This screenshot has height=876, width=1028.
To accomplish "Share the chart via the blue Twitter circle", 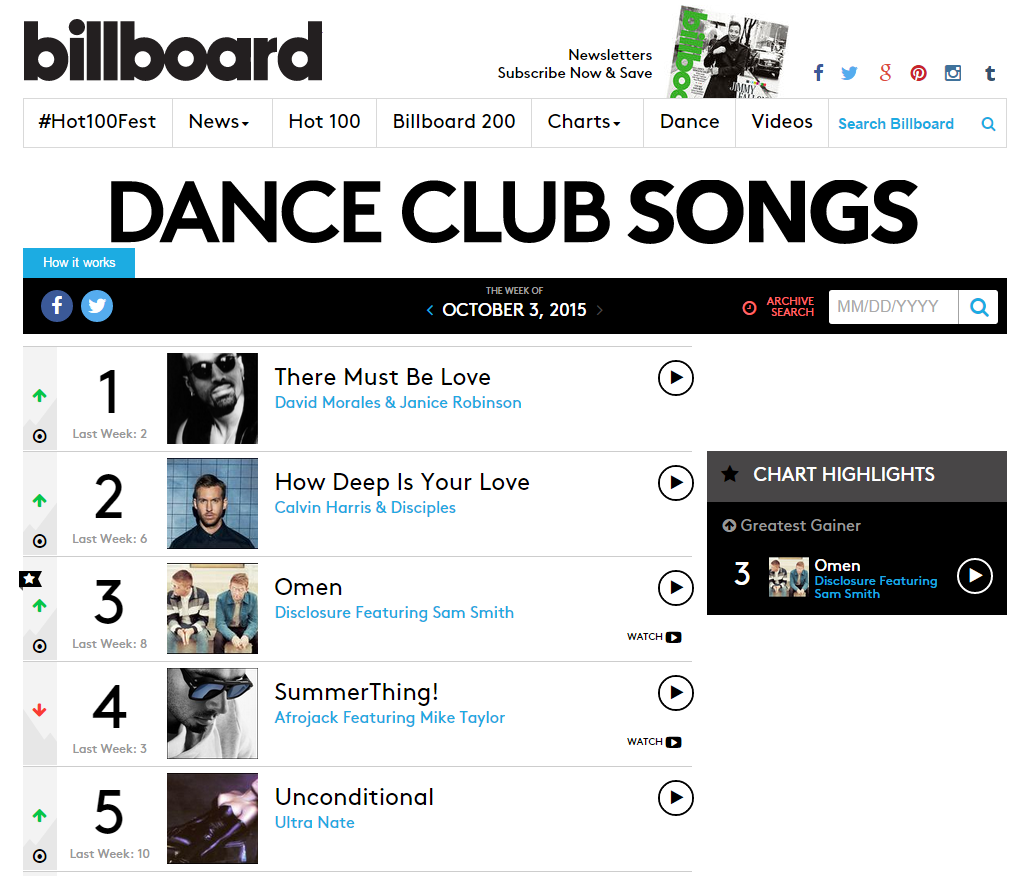I will click(97, 306).
